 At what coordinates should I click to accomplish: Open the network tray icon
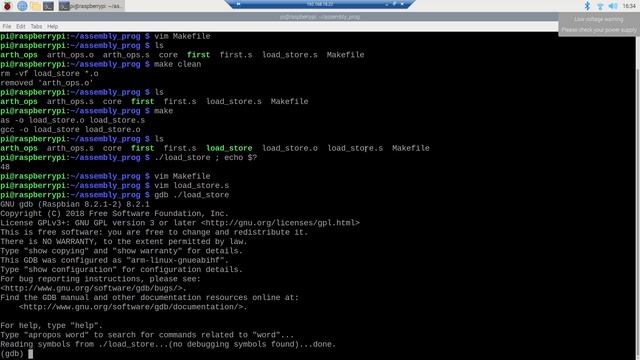tap(600, 6)
